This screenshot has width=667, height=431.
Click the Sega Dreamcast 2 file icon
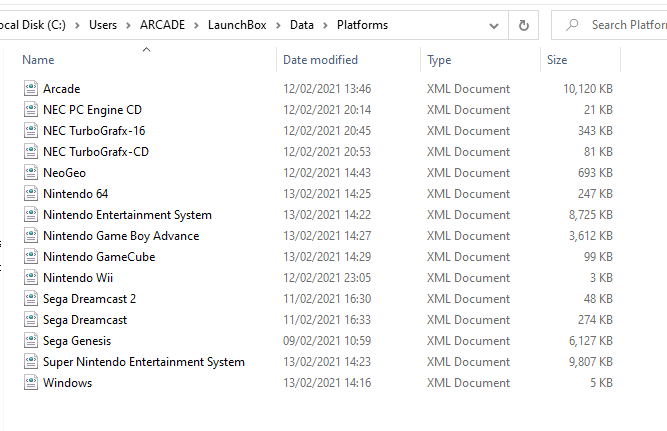(31, 299)
